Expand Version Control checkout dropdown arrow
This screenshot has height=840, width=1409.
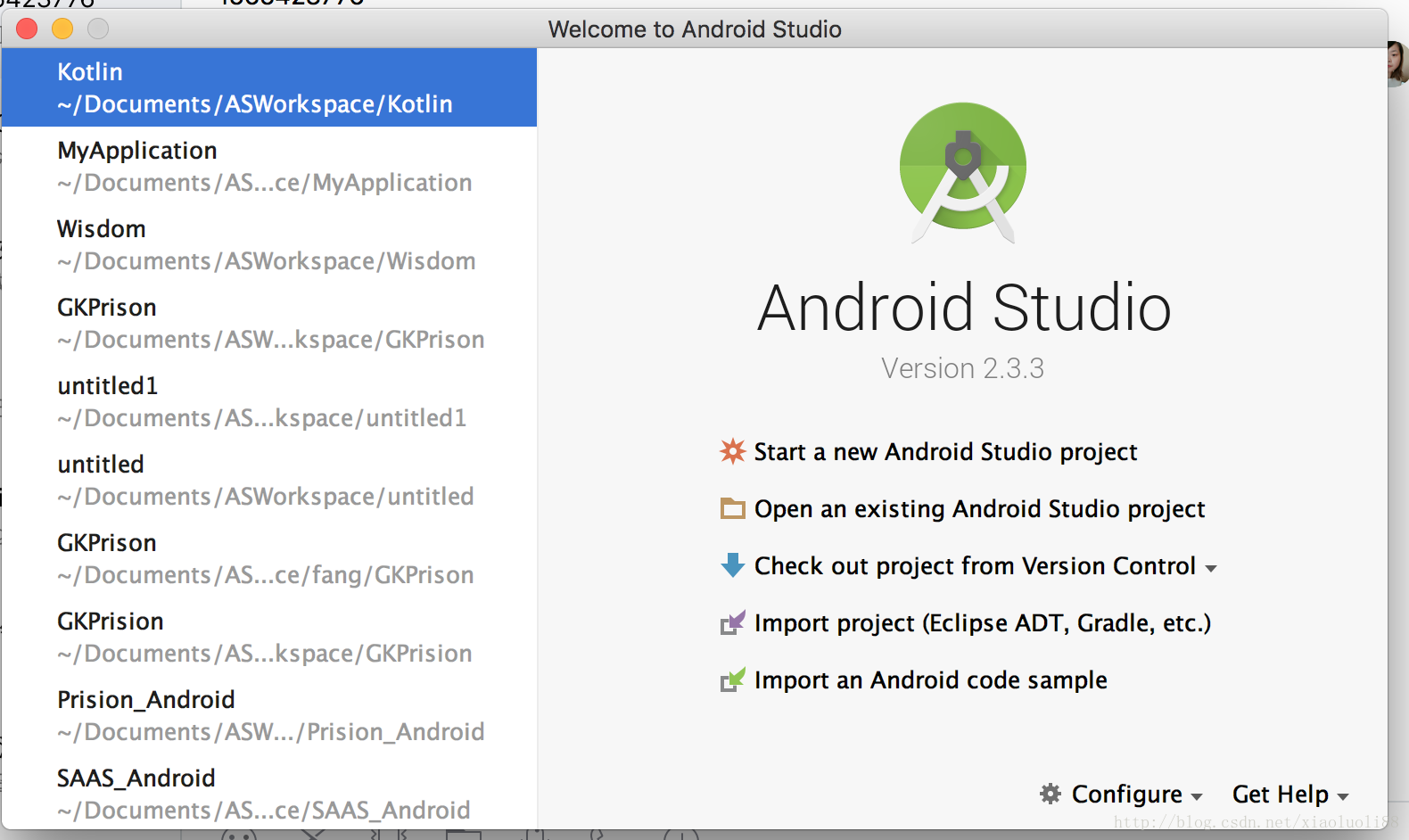[x=1210, y=568]
